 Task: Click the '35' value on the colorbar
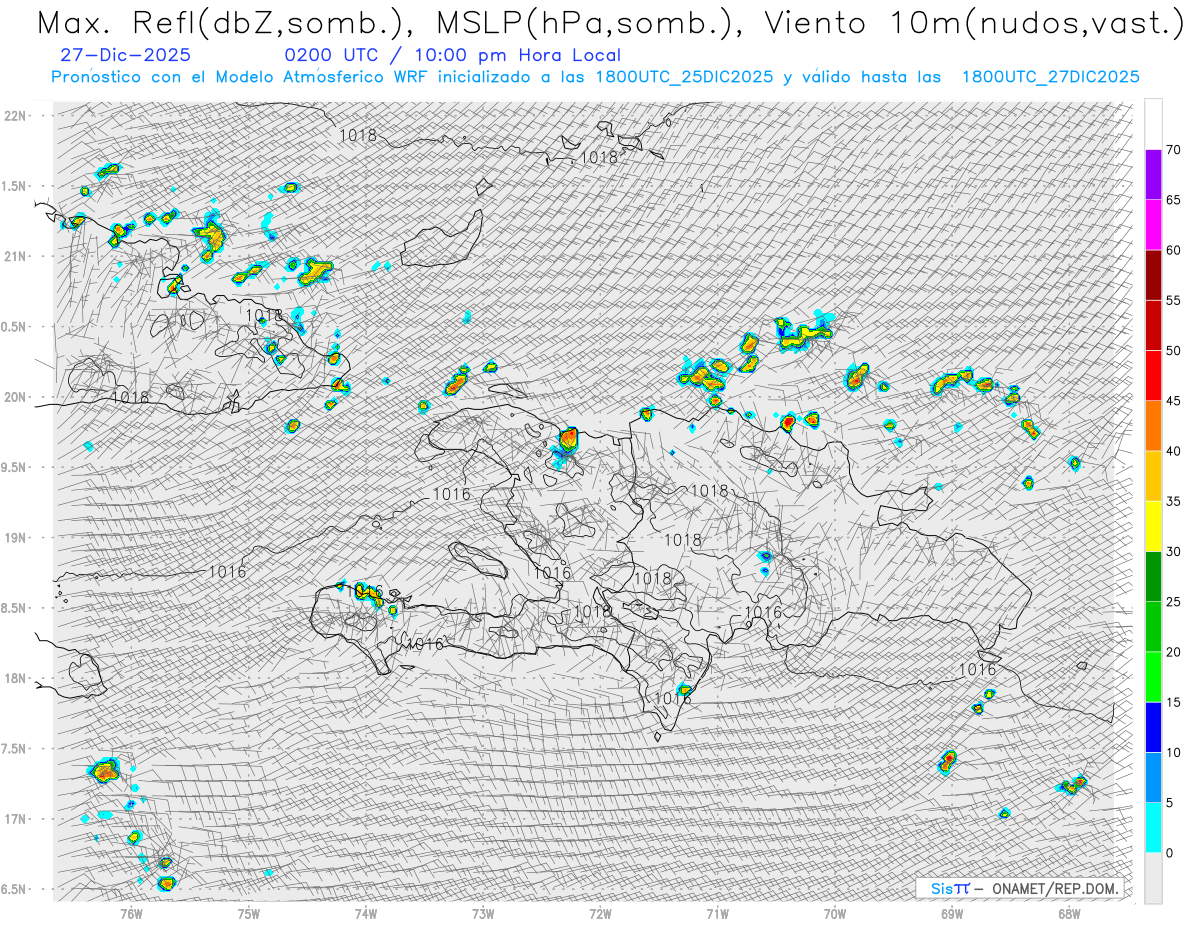1173,501
